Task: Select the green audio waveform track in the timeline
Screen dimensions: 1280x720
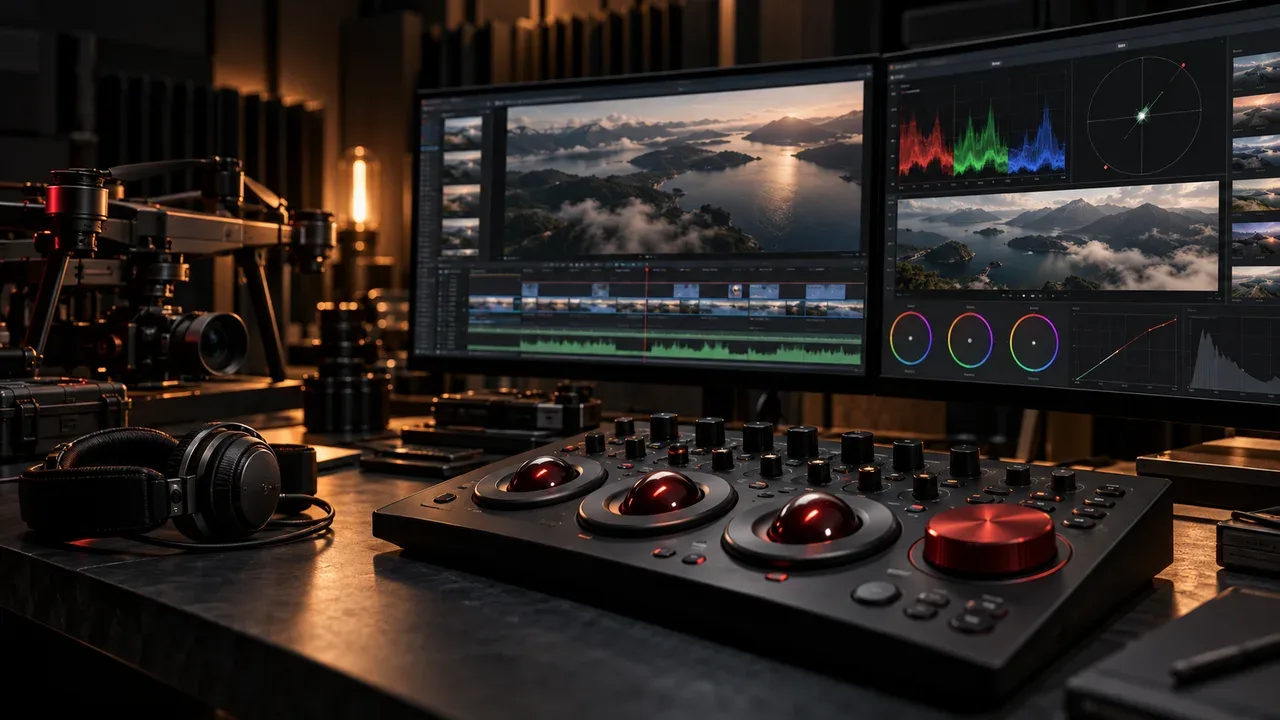Action: point(664,349)
